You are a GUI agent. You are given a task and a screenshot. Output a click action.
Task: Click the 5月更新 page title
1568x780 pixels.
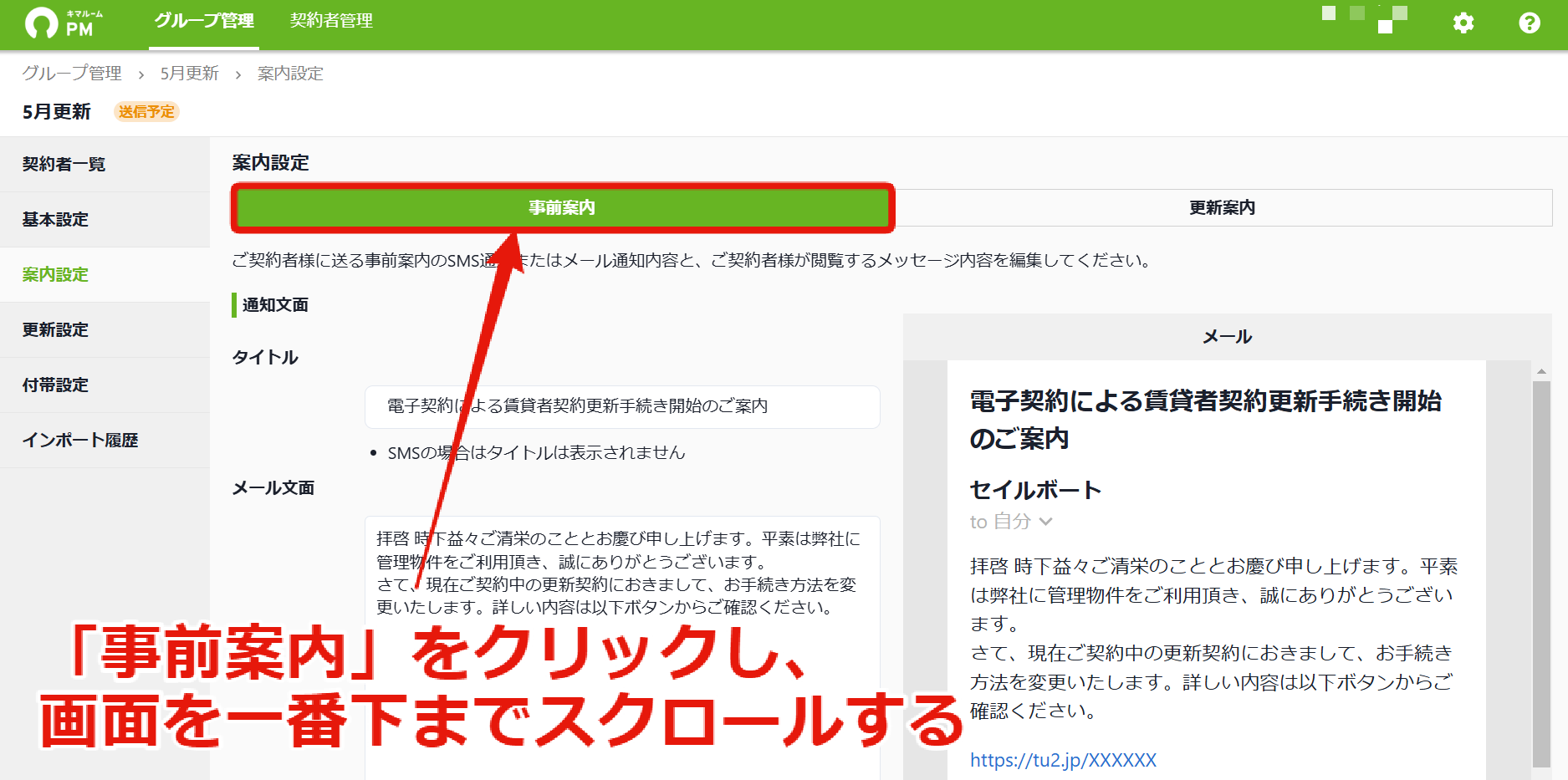[56, 112]
